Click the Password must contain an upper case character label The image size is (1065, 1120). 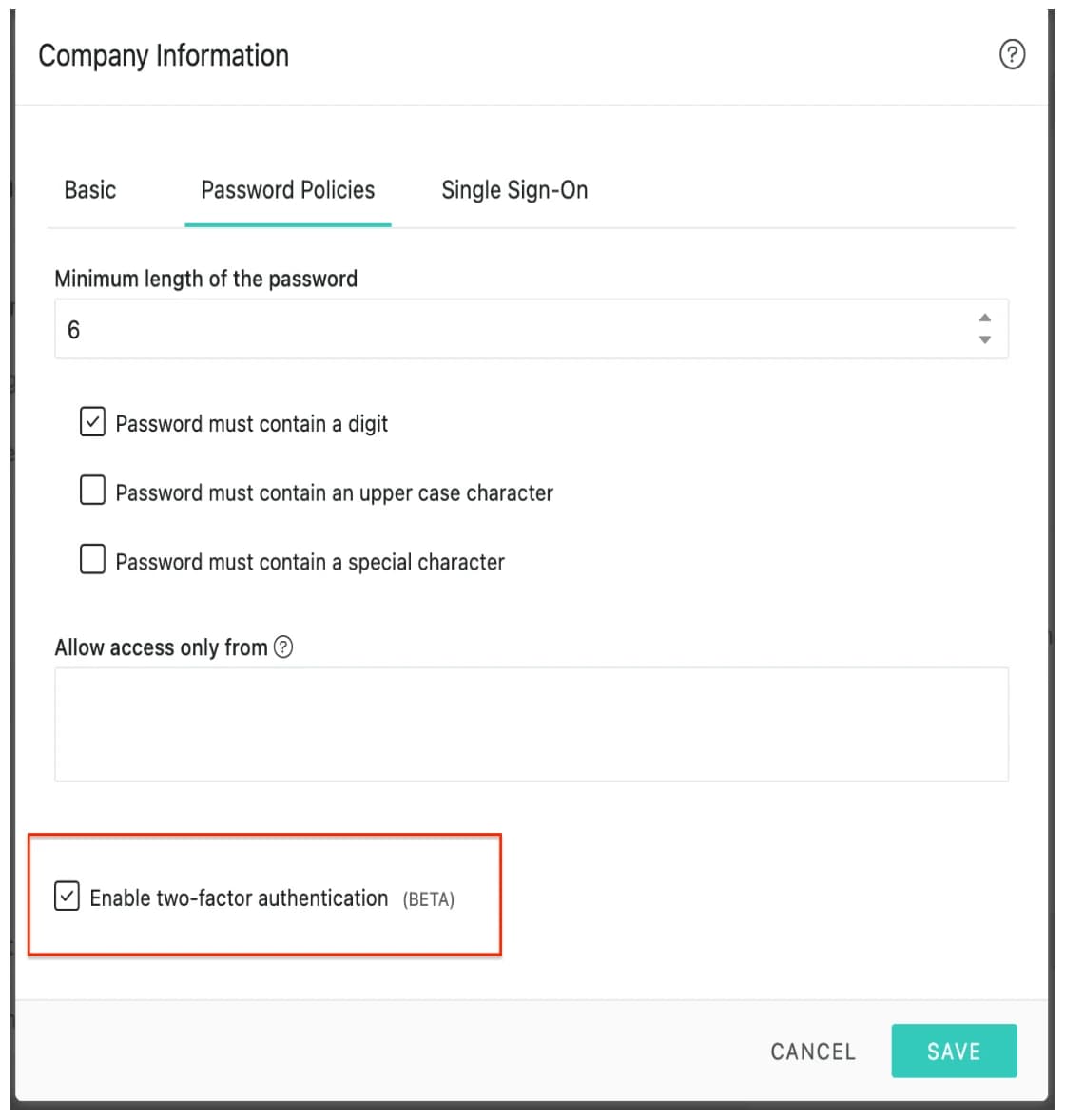point(335,492)
